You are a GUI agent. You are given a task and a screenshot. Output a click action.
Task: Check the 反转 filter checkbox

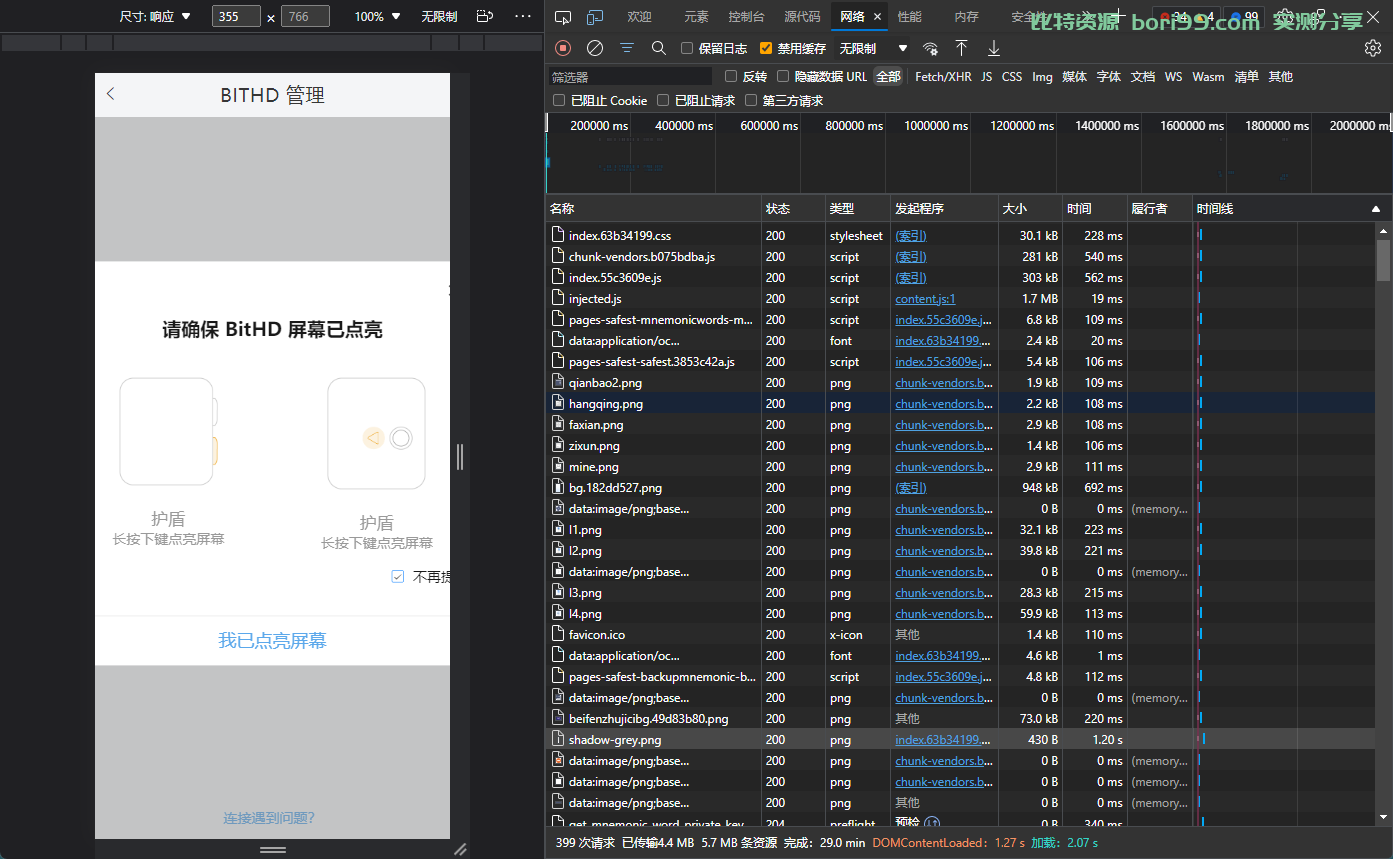coord(731,76)
